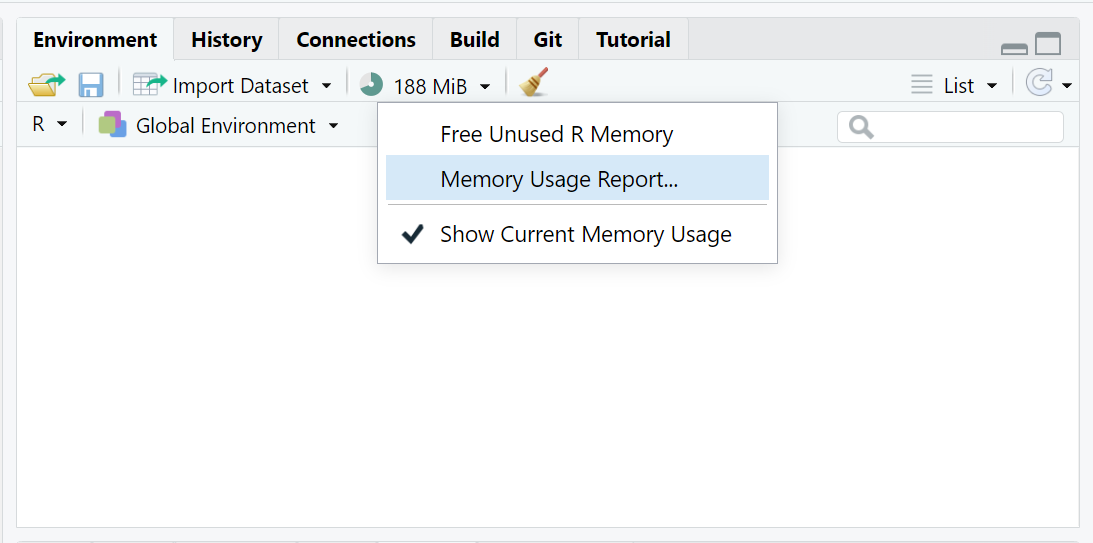The height and width of the screenshot is (543, 1093).
Task: Select Memory Usage Report menu item
Action: point(559,180)
